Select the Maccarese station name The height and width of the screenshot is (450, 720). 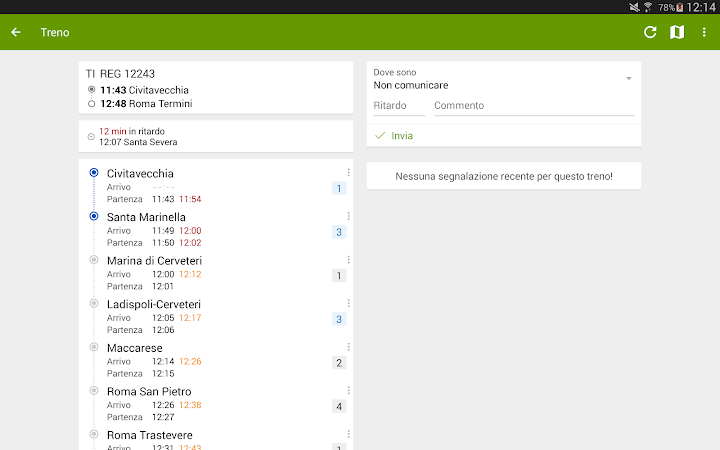[x=135, y=348]
